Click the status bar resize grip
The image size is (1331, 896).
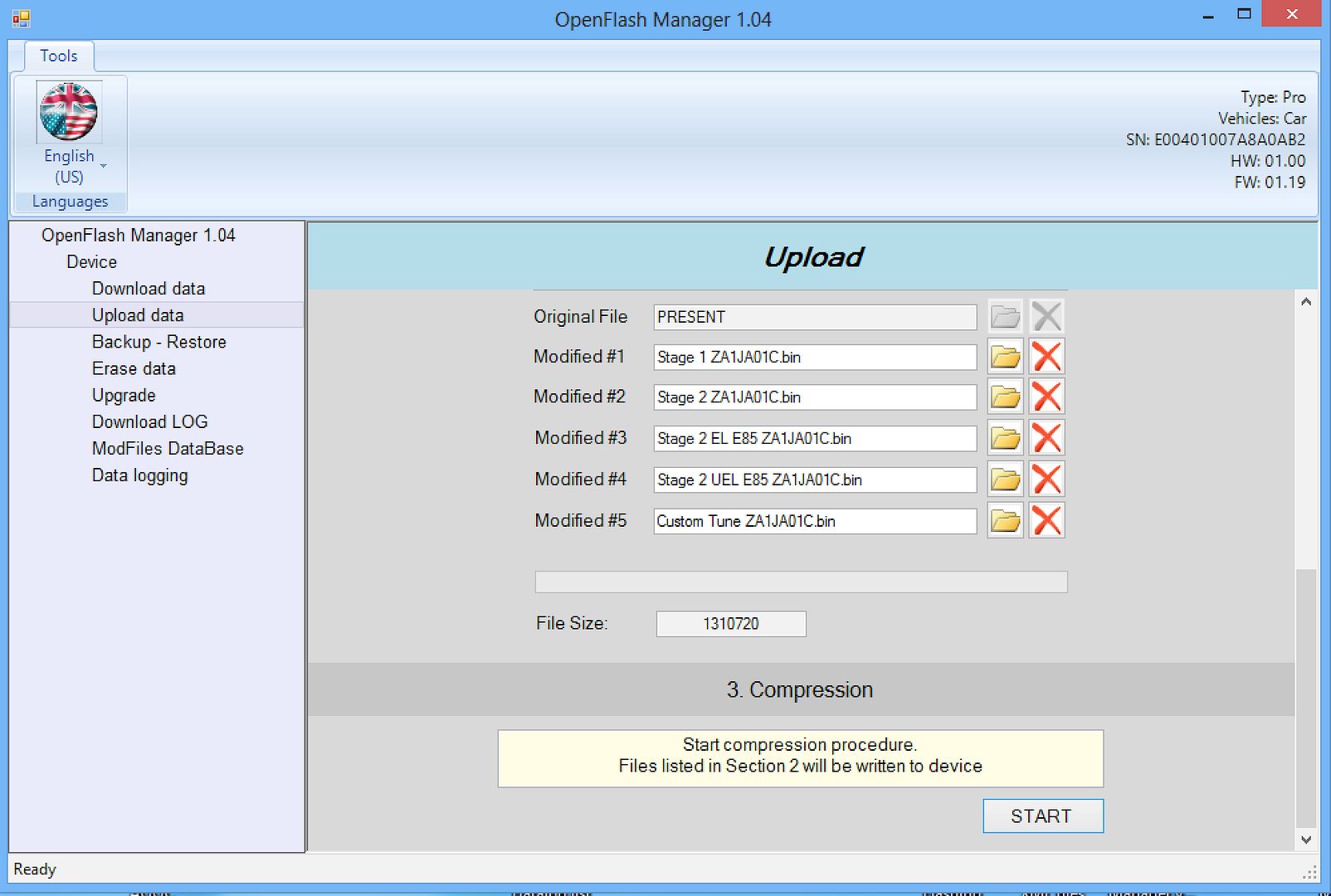click(1310, 872)
